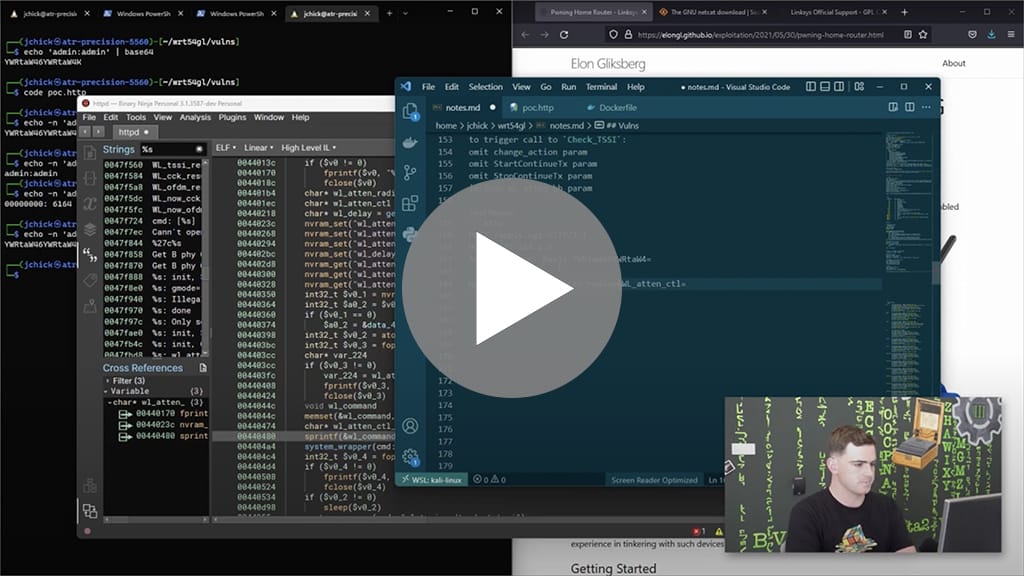
Task: Navigate forward in Binary Ninja
Action: coord(98,132)
